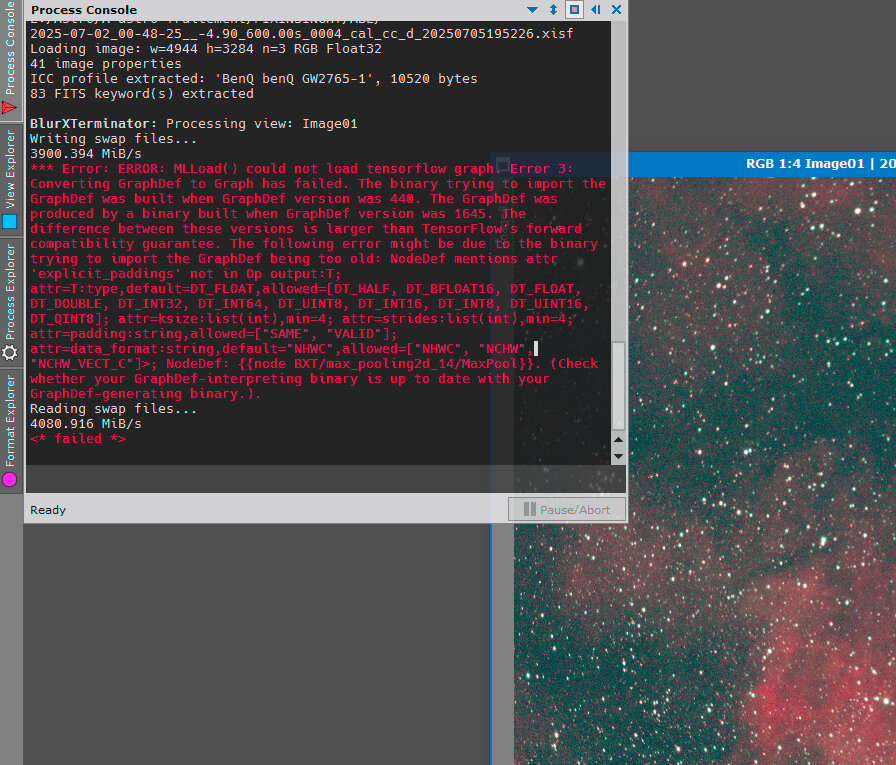Click the '41 image properties' line

tap(106, 63)
